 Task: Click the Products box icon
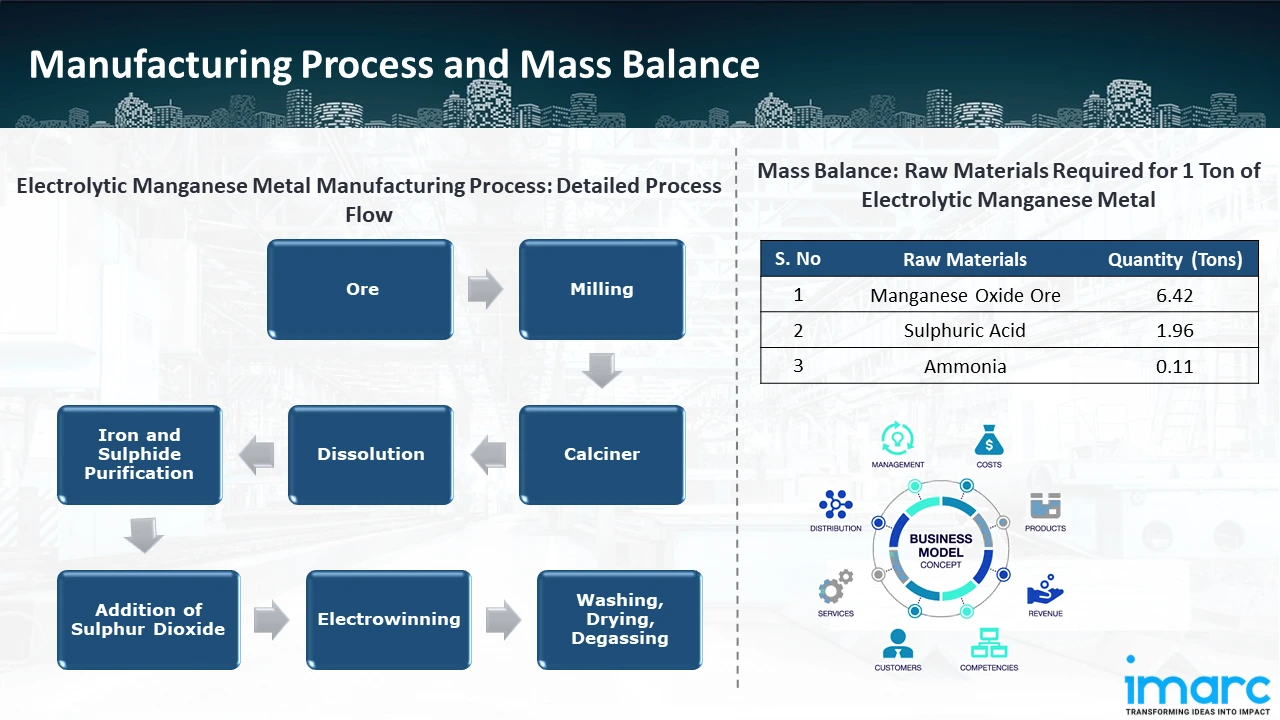click(x=1045, y=505)
